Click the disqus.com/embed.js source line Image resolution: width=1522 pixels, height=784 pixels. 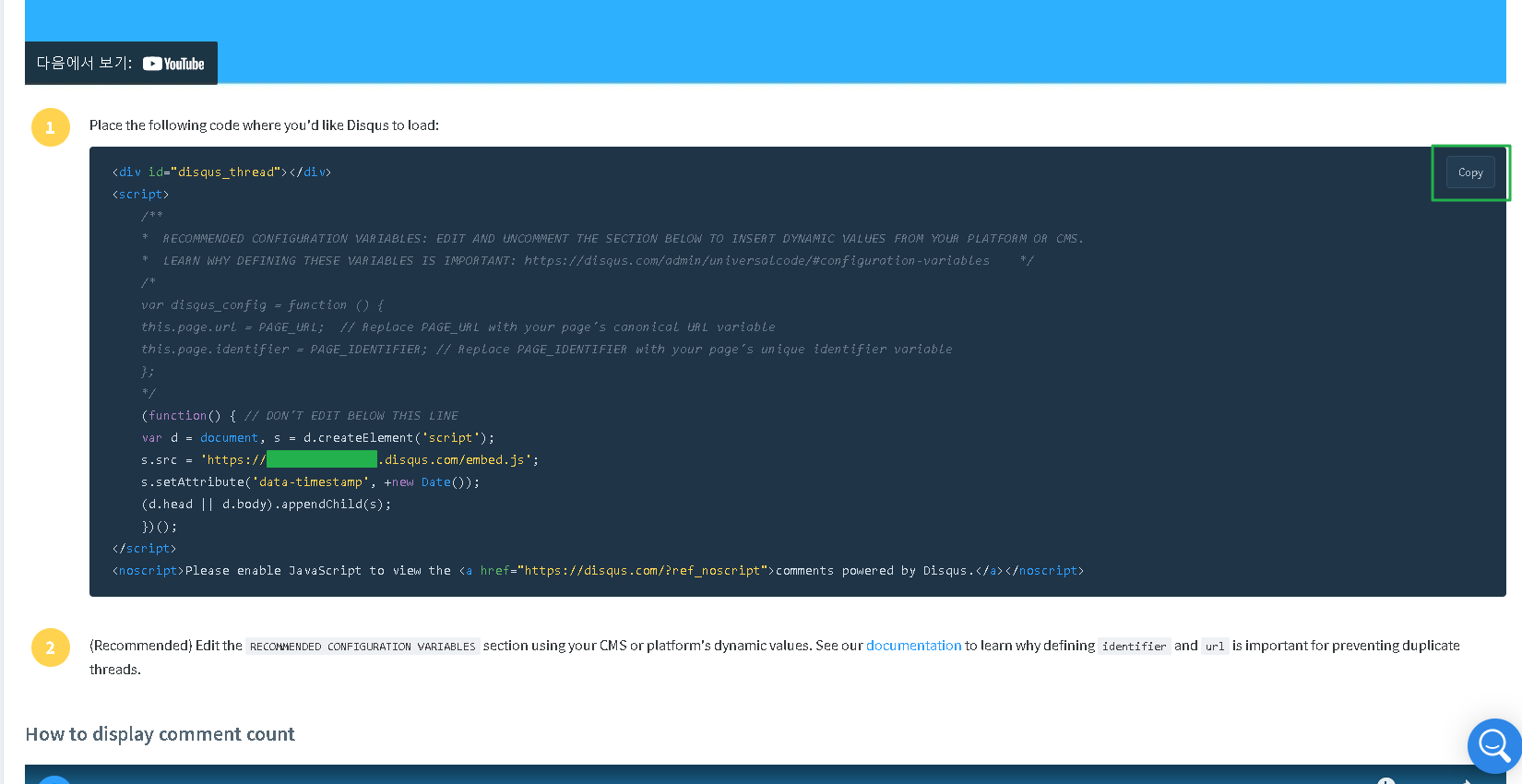tap(339, 459)
